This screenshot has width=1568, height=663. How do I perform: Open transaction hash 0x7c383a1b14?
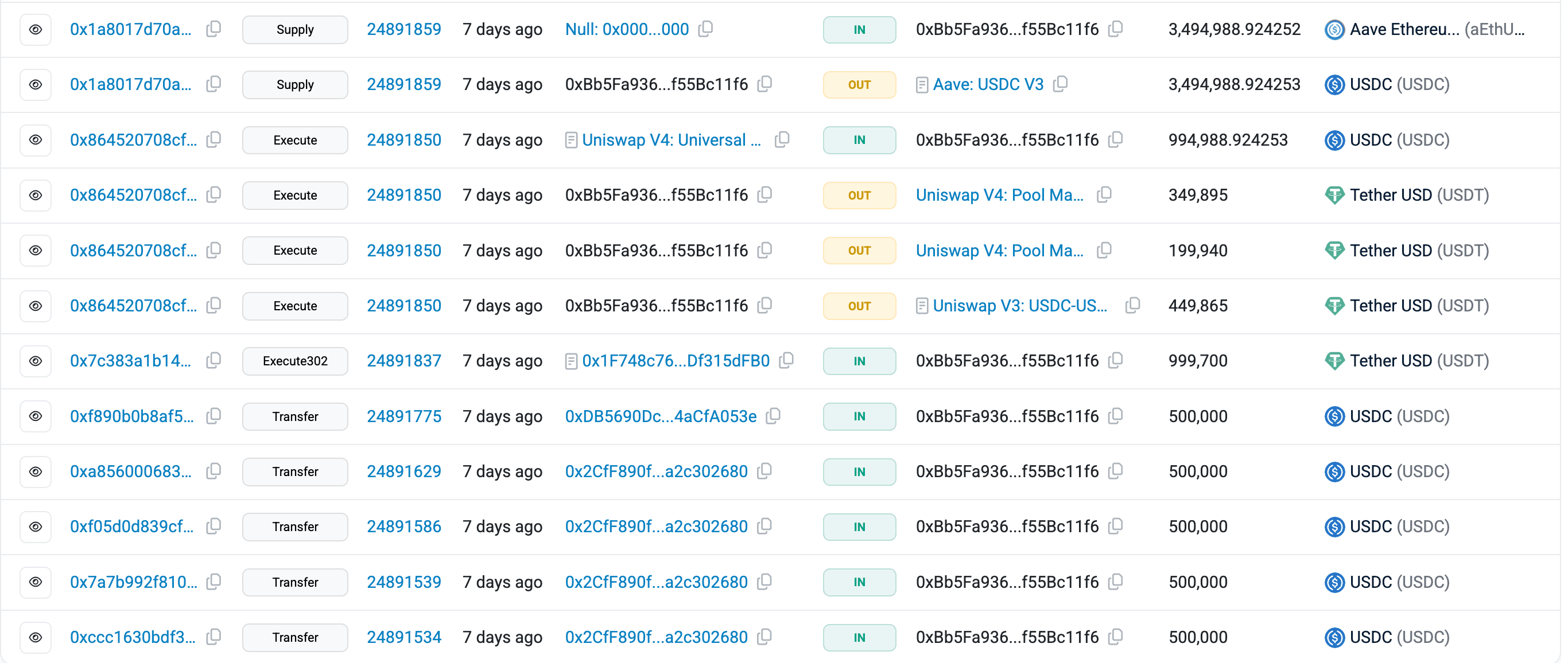click(x=131, y=361)
